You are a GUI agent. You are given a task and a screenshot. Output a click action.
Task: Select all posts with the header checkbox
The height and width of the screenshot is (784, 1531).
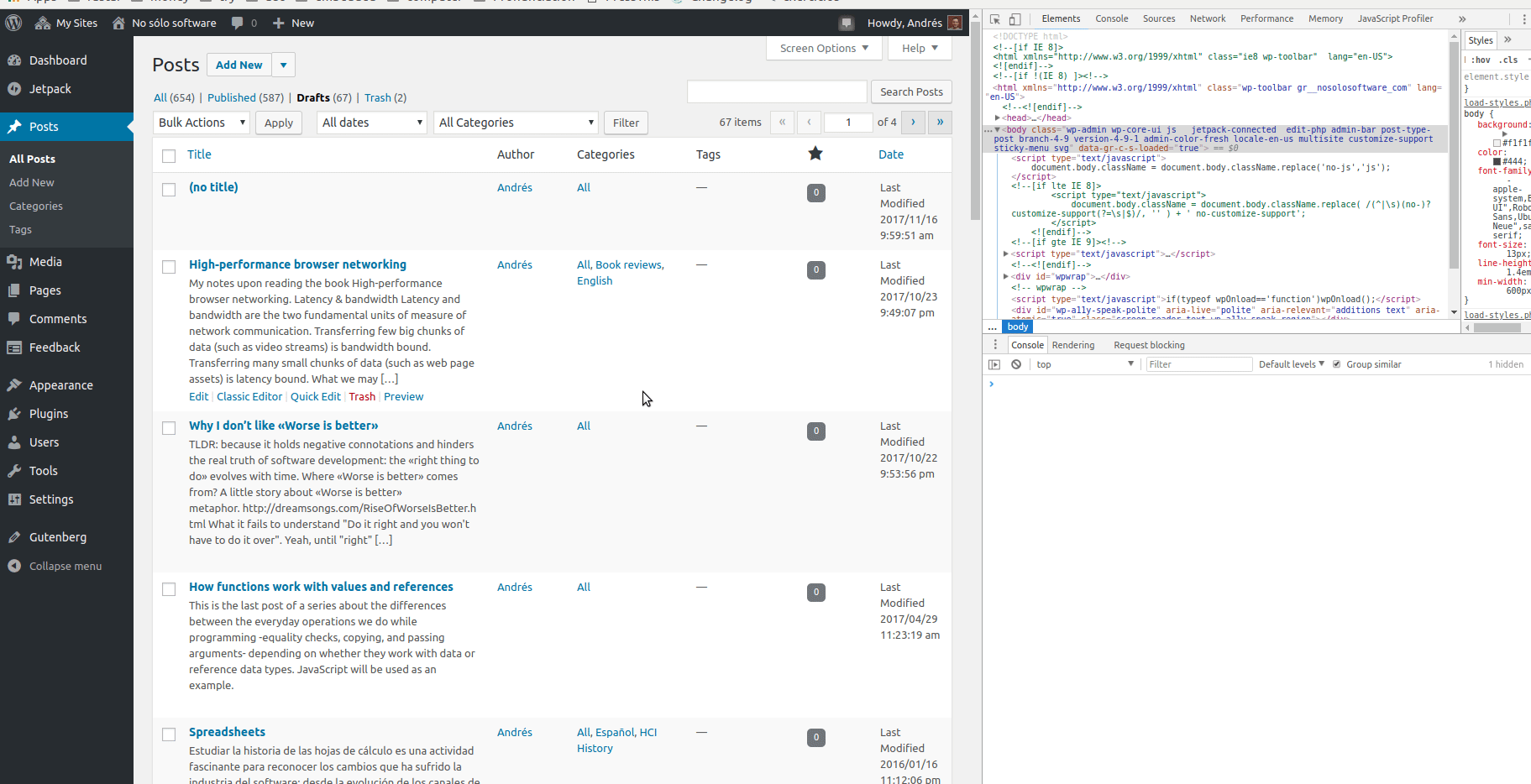click(169, 155)
